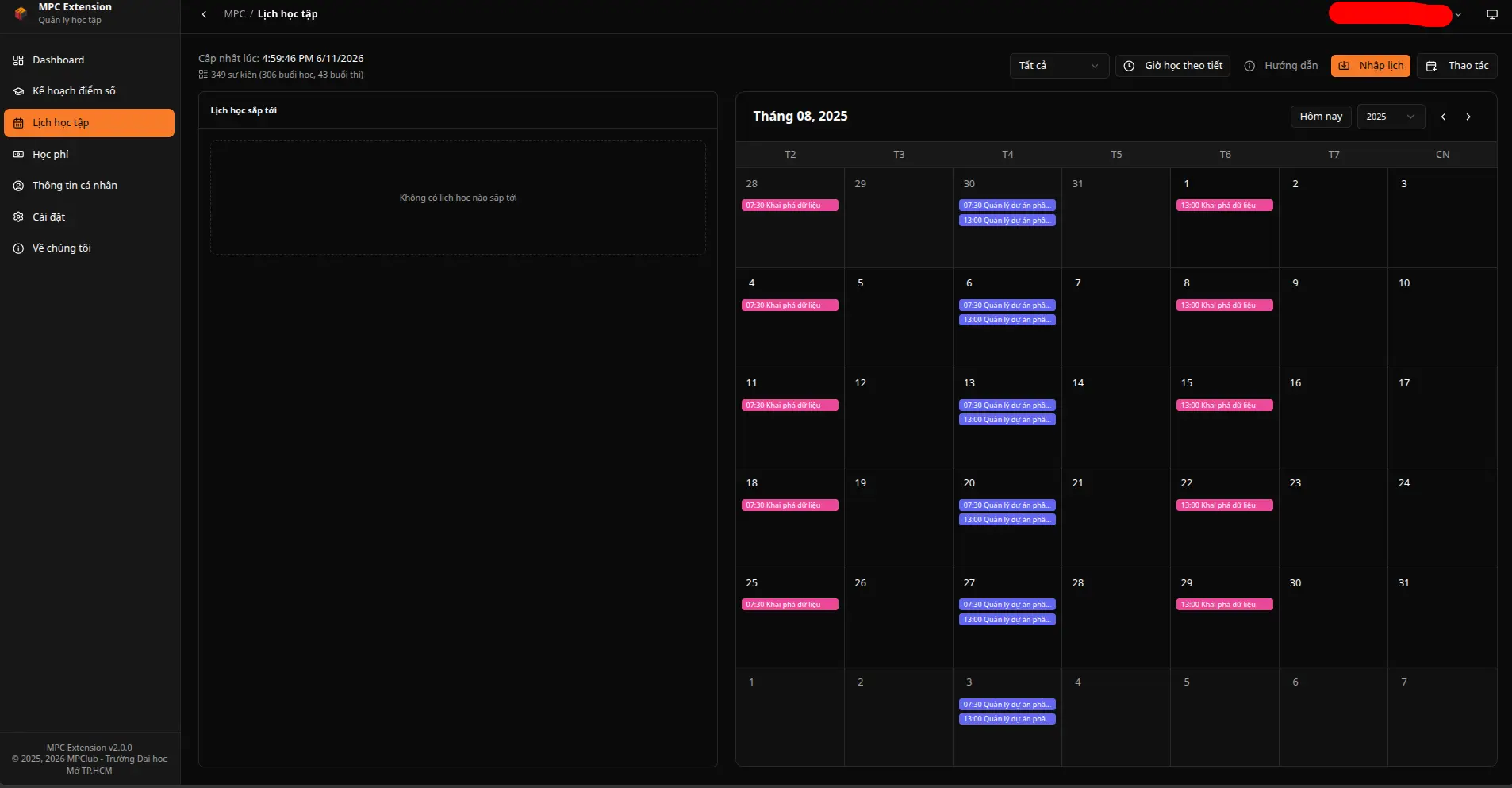Go to previous month arrow
Viewport: 1512px width, 788px height.
(x=1443, y=117)
